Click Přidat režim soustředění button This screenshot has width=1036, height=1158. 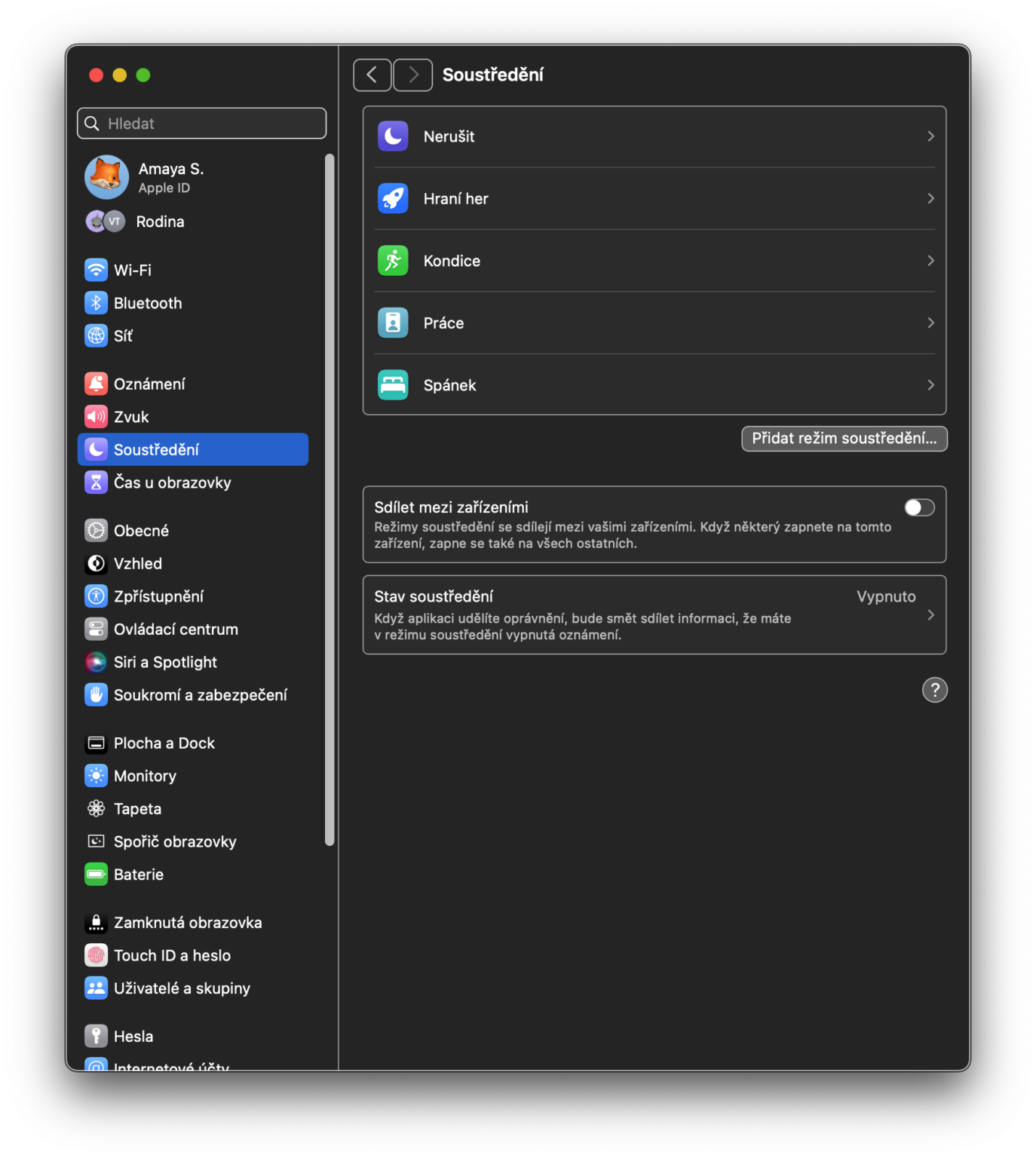coord(844,439)
